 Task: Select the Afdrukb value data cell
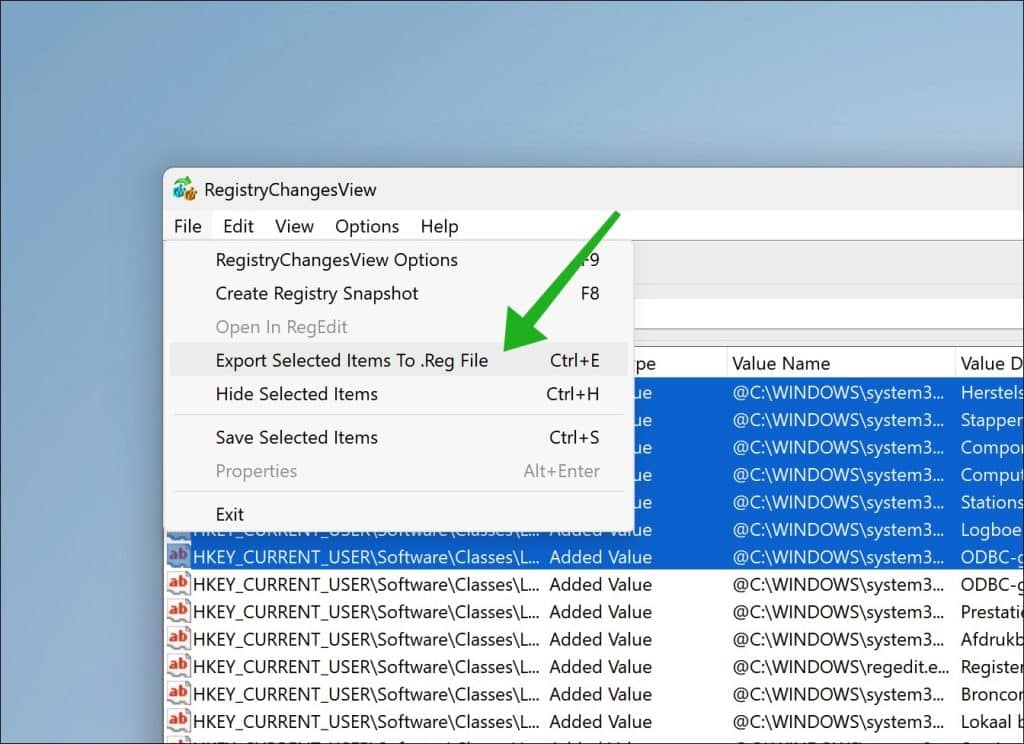click(991, 639)
